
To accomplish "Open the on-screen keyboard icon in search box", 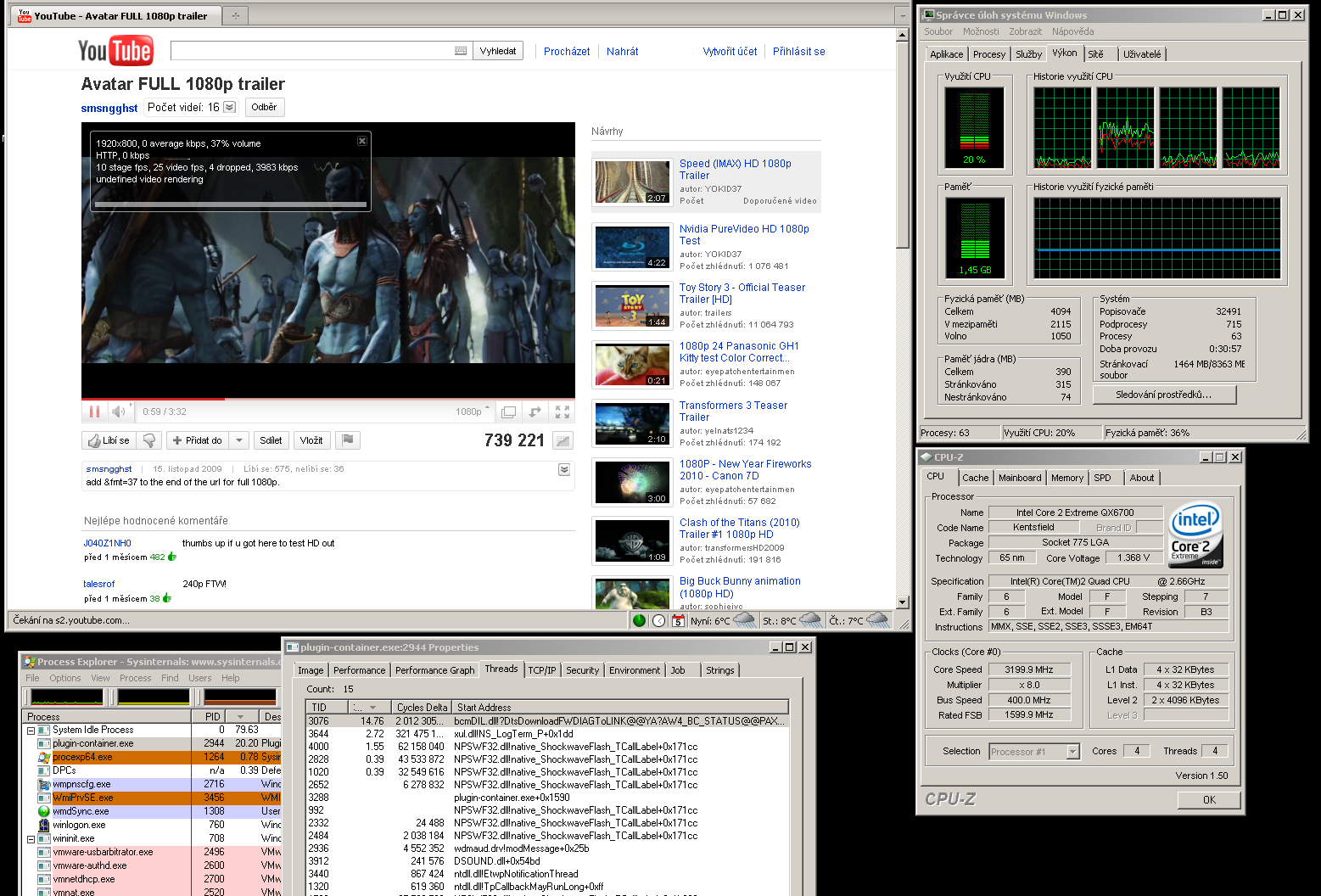I will click(461, 51).
